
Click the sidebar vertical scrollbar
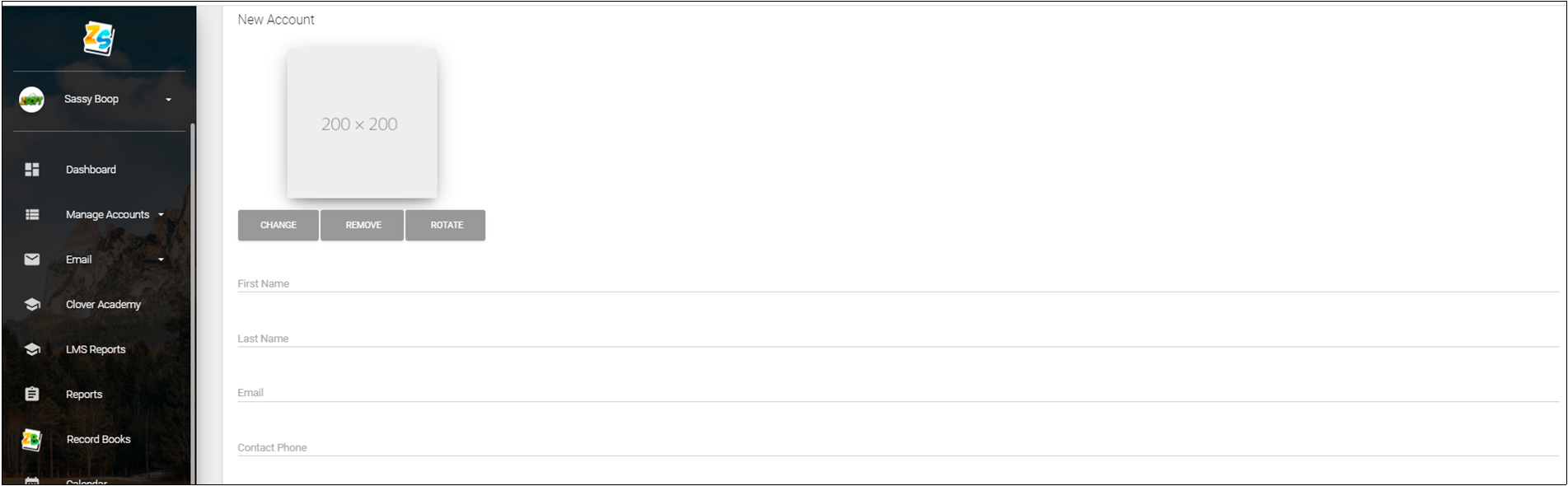tap(193, 303)
